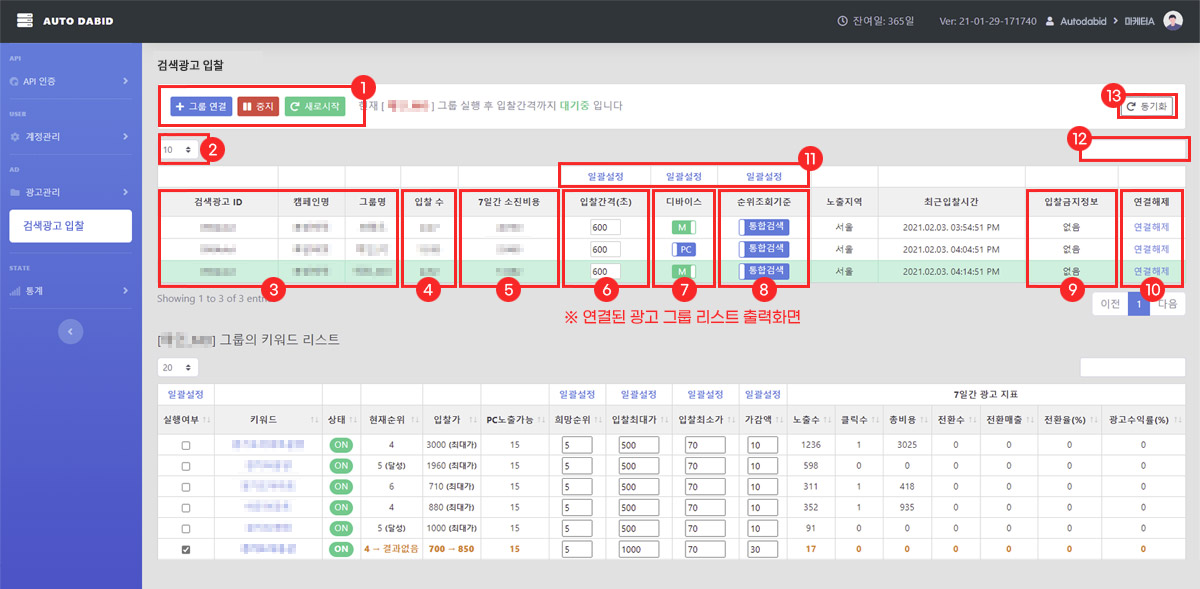Click the 잔여일 clock icon in header
Image resolution: width=1200 pixels, height=589 pixels.
pyautogui.click(x=843, y=21)
